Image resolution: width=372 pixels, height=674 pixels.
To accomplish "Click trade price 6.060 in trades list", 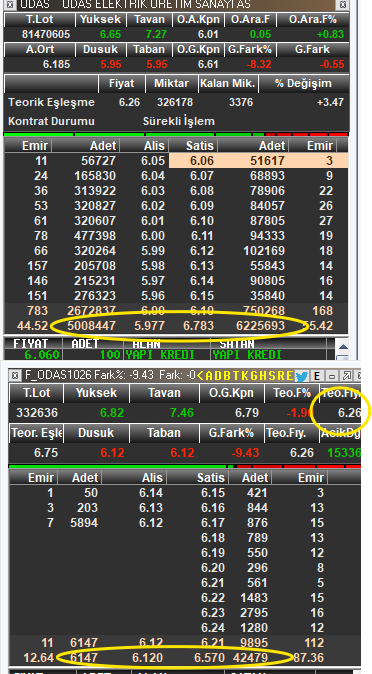I will 41,355.
